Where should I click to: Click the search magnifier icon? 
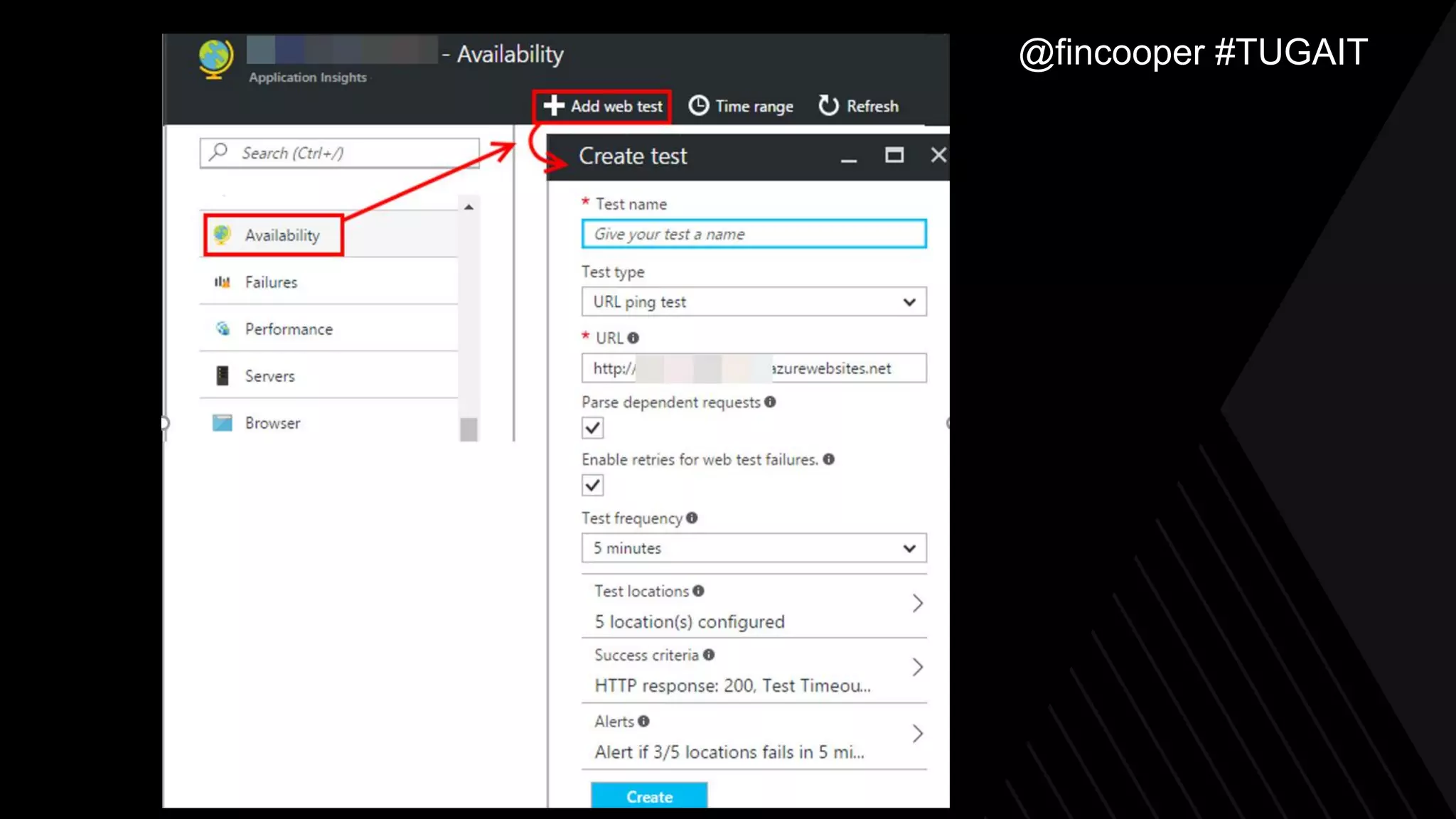point(219,151)
